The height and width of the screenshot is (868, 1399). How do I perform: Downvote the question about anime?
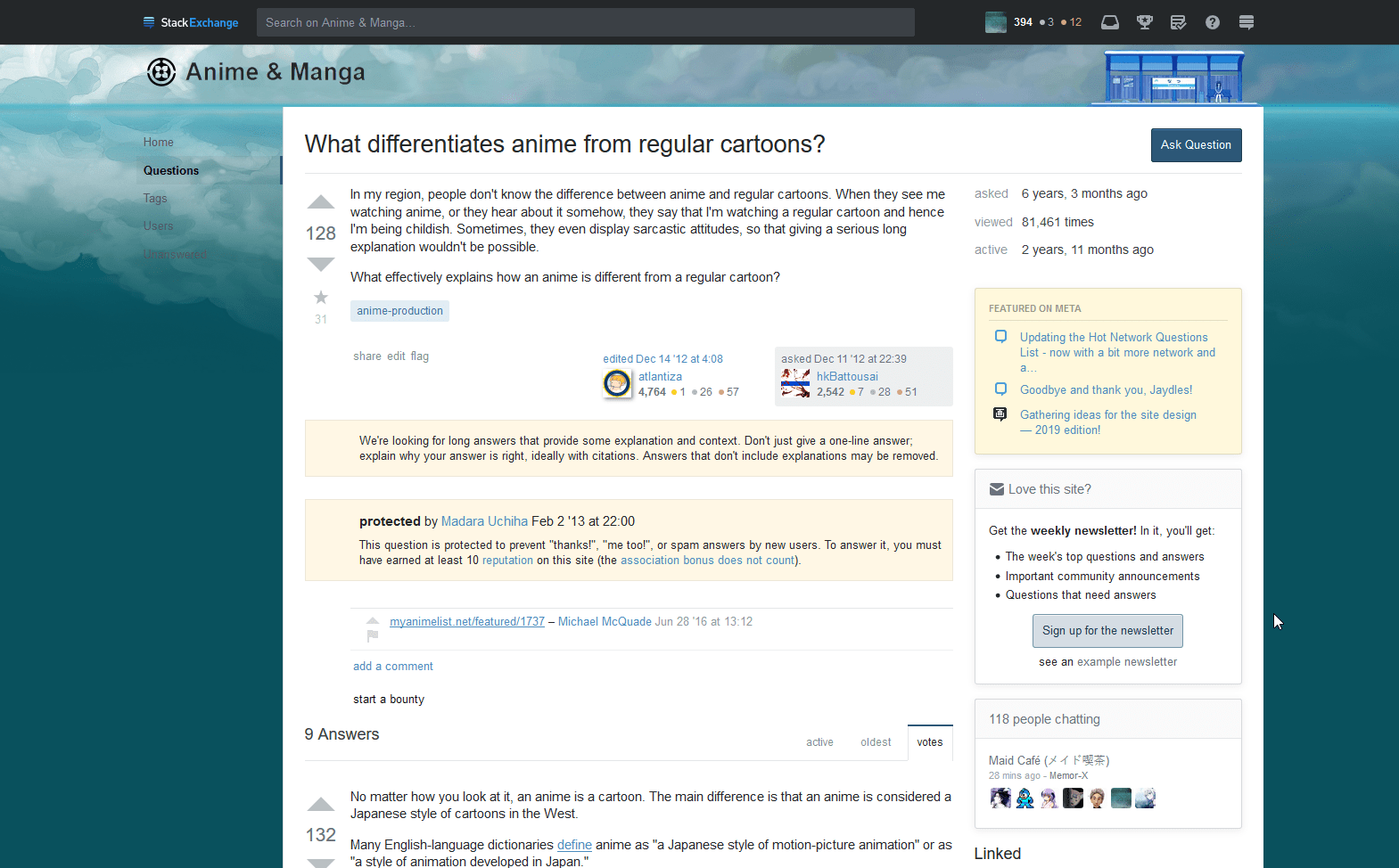click(321, 264)
